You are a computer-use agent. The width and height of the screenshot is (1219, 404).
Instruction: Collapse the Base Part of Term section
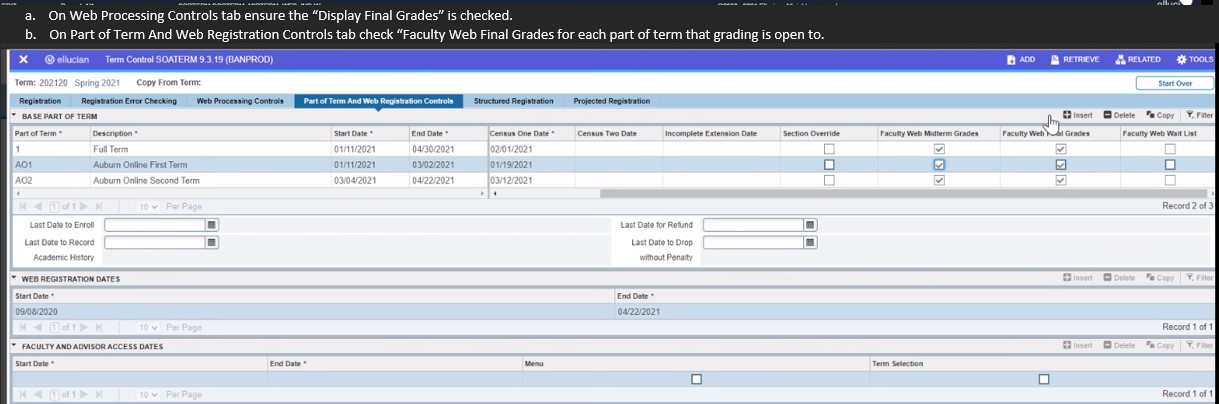pos(15,117)
